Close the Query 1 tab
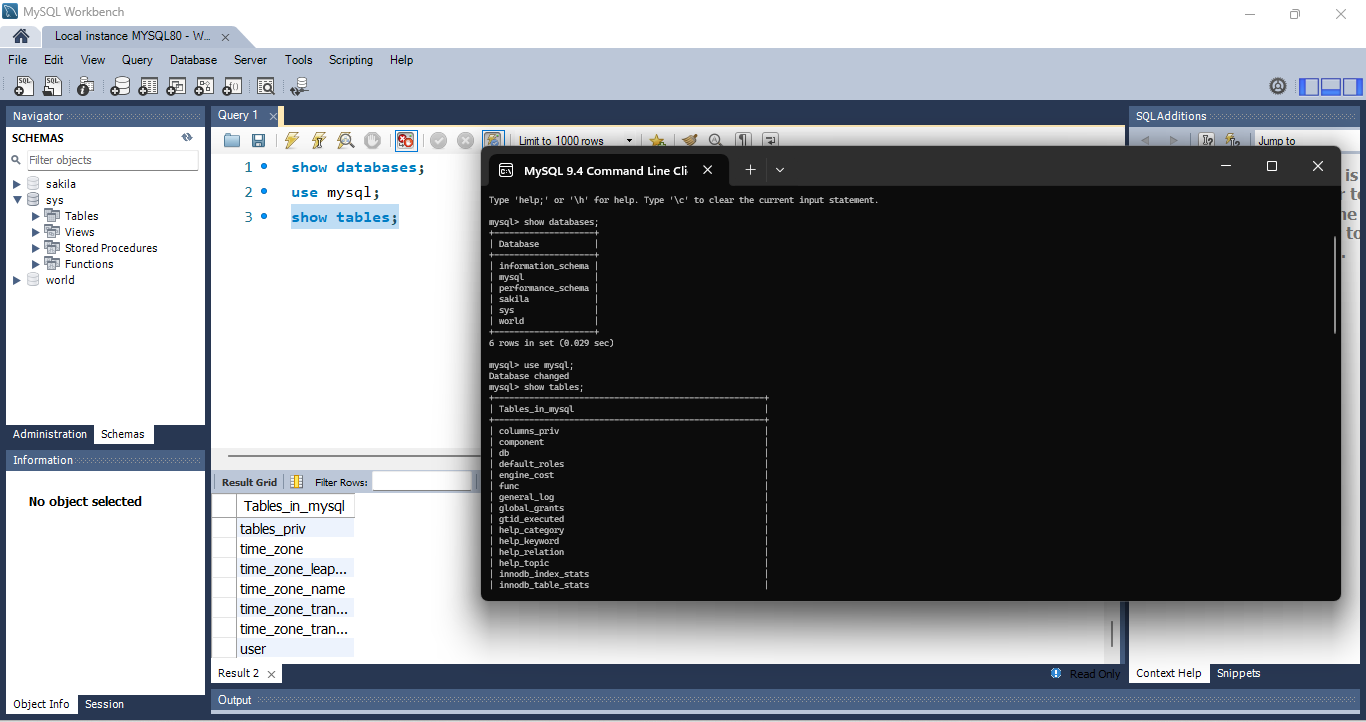Image resolution: width=1366 pixels, height=722 pixels. (x=273, y=116)
